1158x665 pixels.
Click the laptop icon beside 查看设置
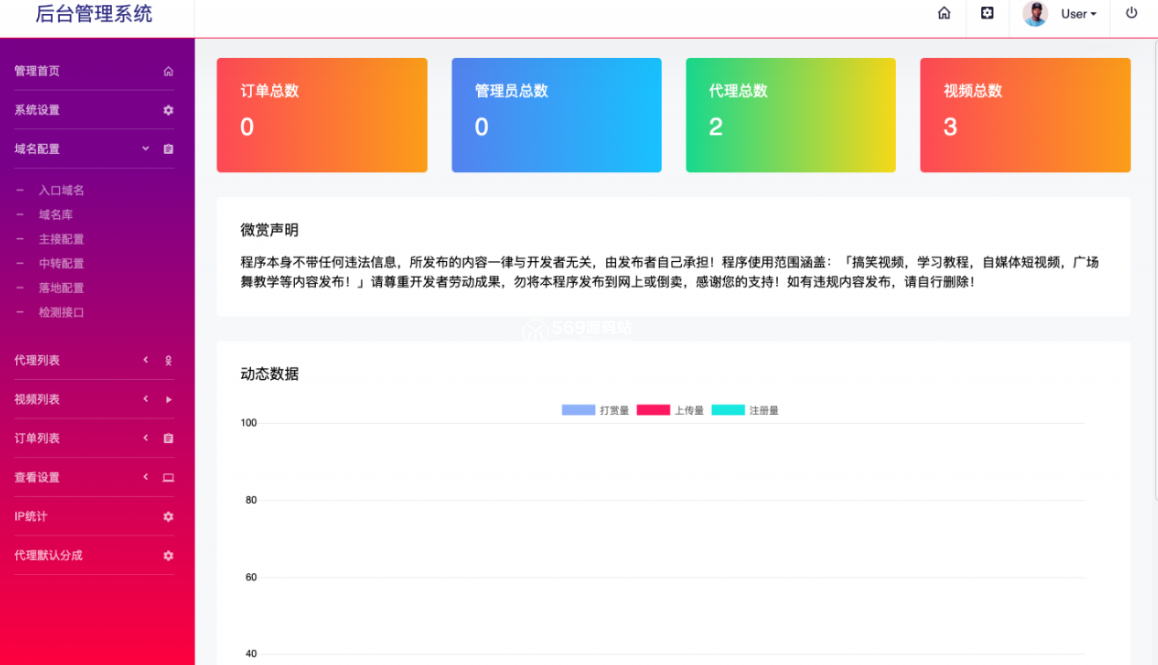[x=168, y=478]
